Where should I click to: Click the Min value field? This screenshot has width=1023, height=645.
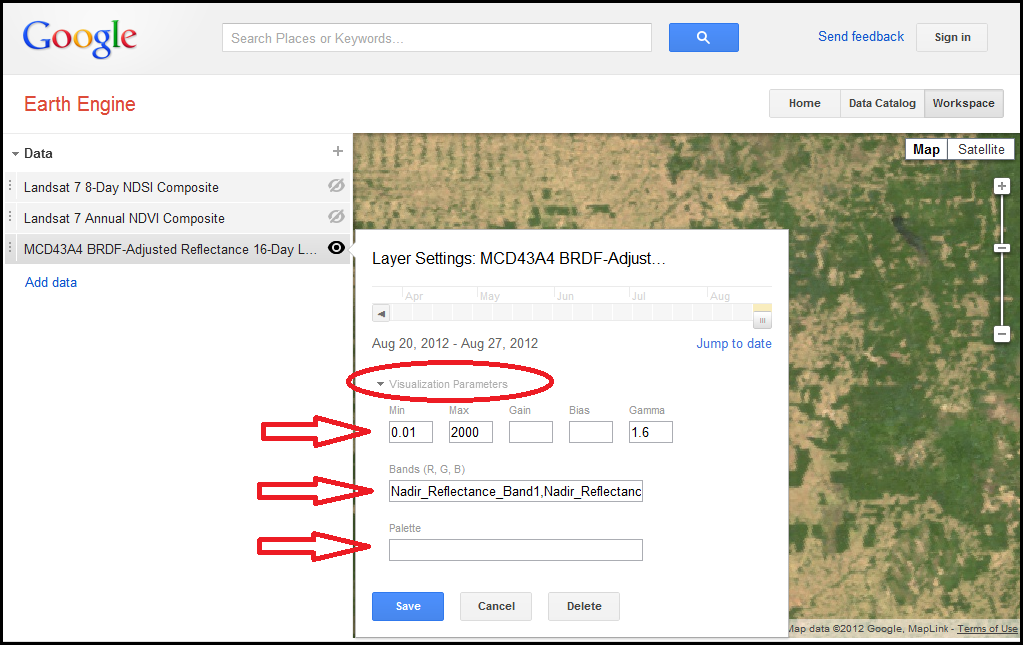[410, 432]
